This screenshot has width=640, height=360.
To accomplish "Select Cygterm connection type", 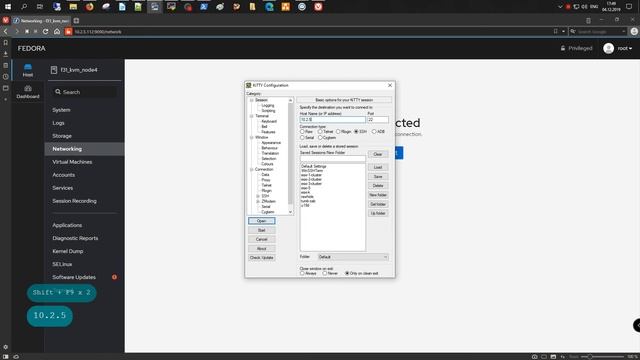I will (320, 138).
